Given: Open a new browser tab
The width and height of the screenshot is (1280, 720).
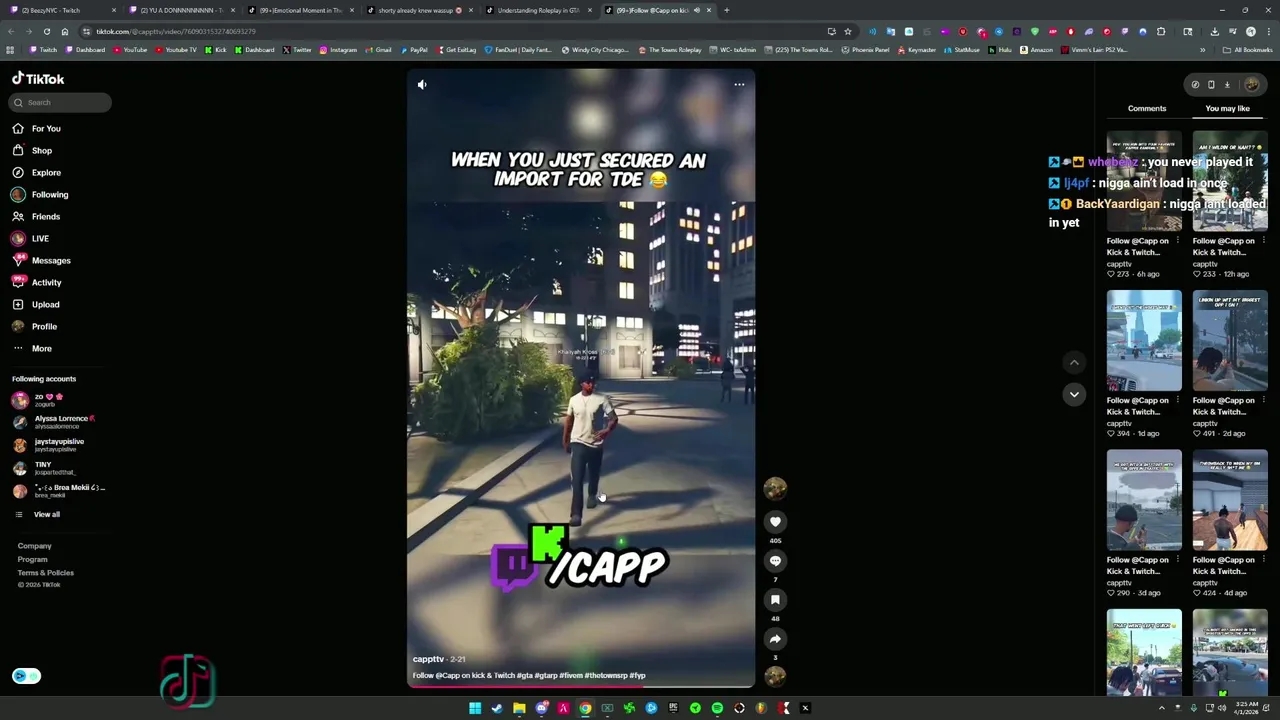Looking at the screenshot, I should pos(726,10).
